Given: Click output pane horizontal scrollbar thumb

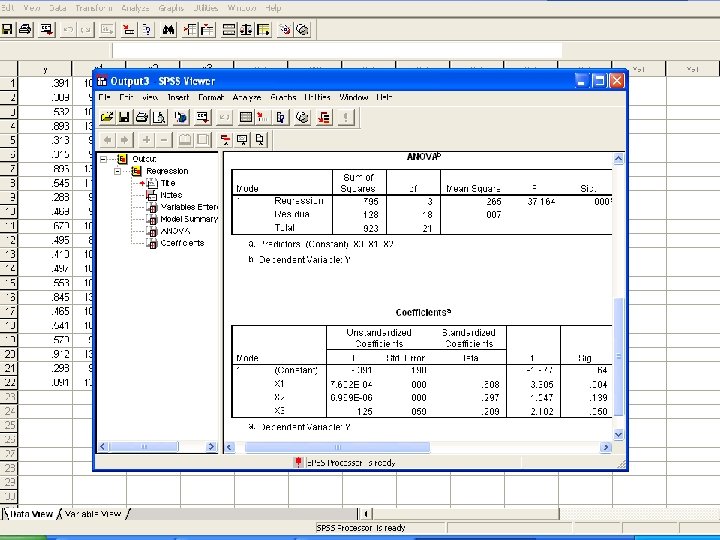Looking at the screenshot, I should 337,447.
